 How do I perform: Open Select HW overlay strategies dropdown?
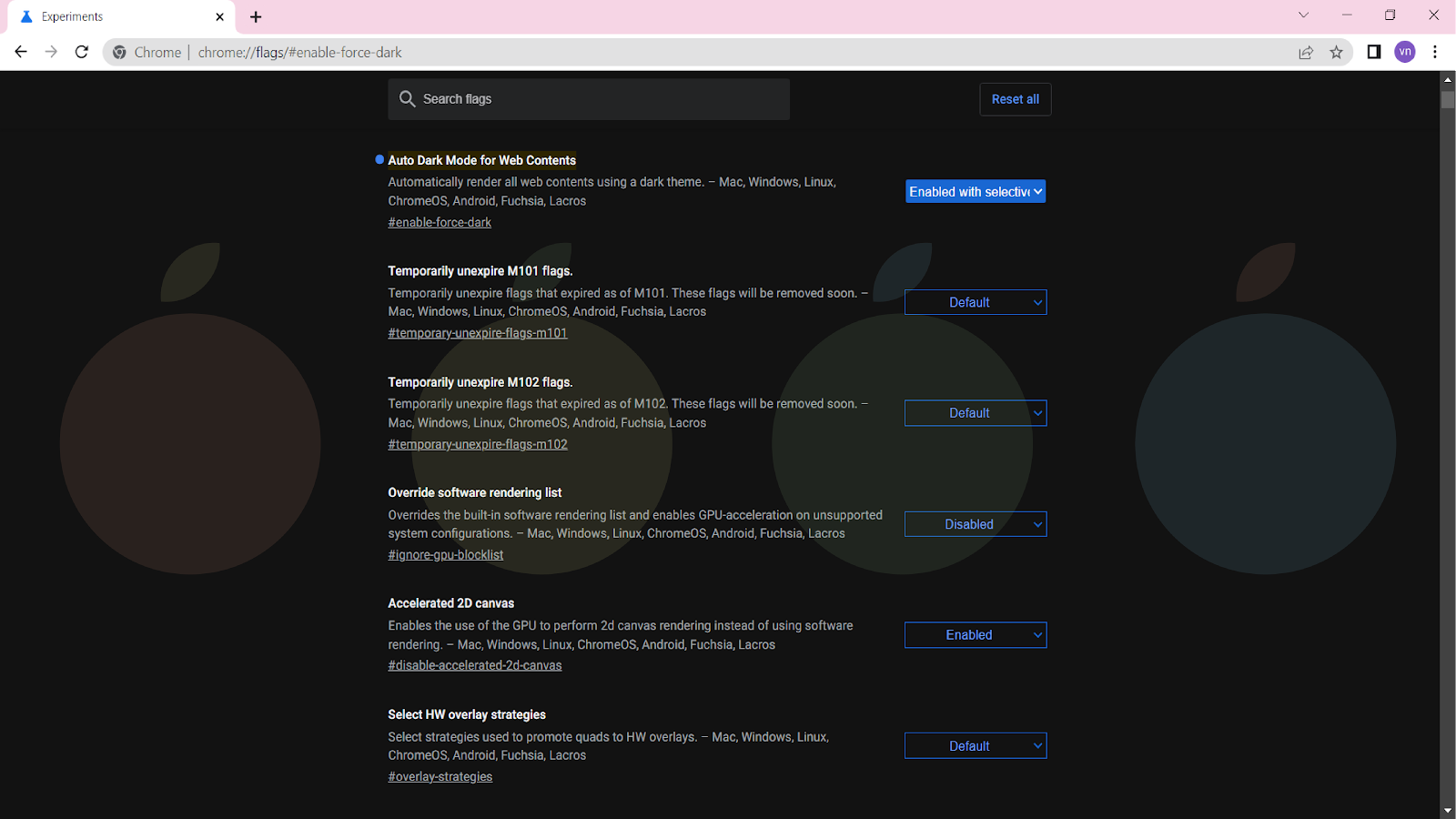[976, 746]
